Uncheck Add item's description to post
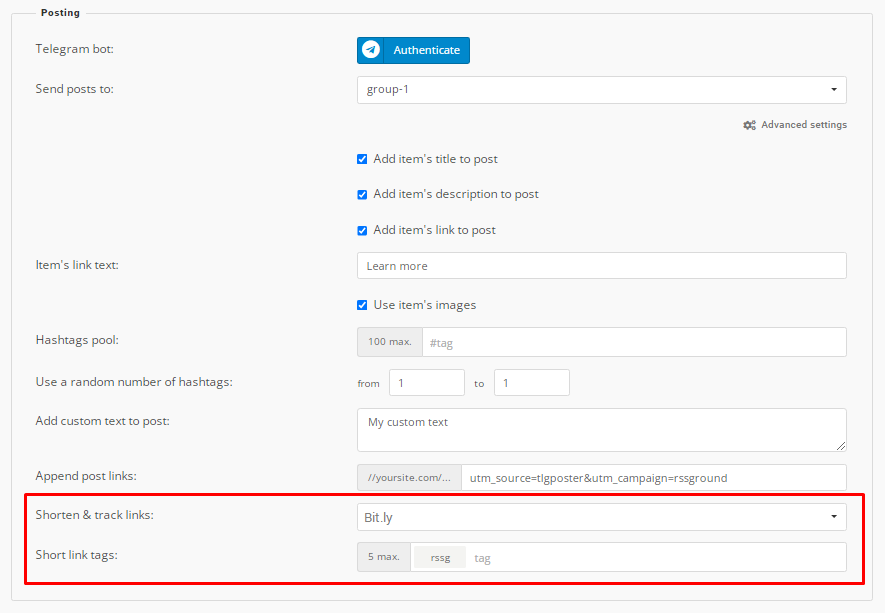The height and width of the screenshot is (613, 885). pyautogui.click(x=362, y=195)
